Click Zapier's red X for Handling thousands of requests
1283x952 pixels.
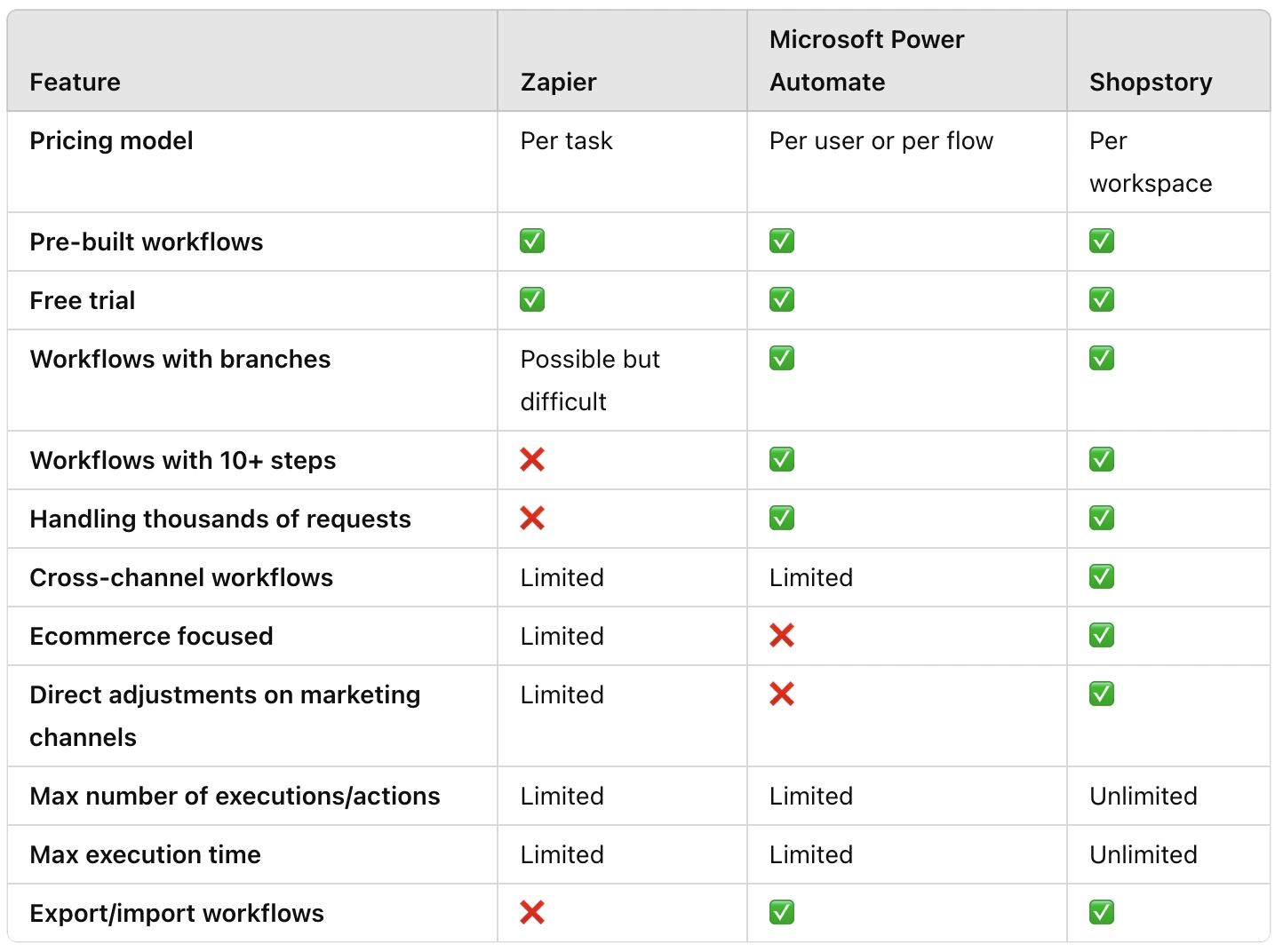click(532, 518)
